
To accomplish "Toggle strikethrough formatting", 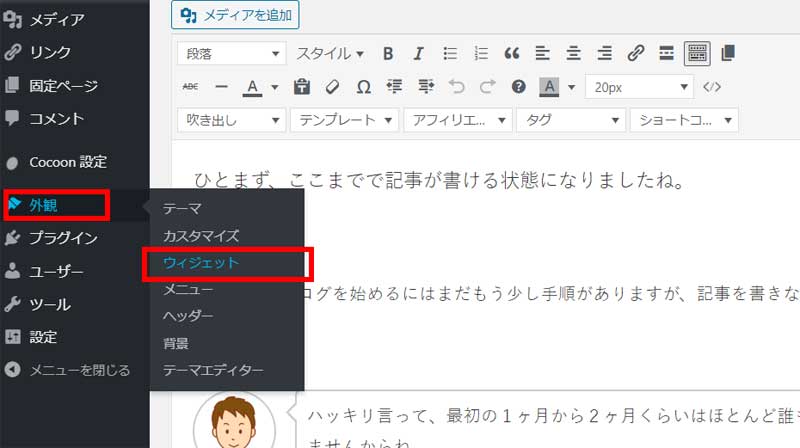I will pos(191,87).
